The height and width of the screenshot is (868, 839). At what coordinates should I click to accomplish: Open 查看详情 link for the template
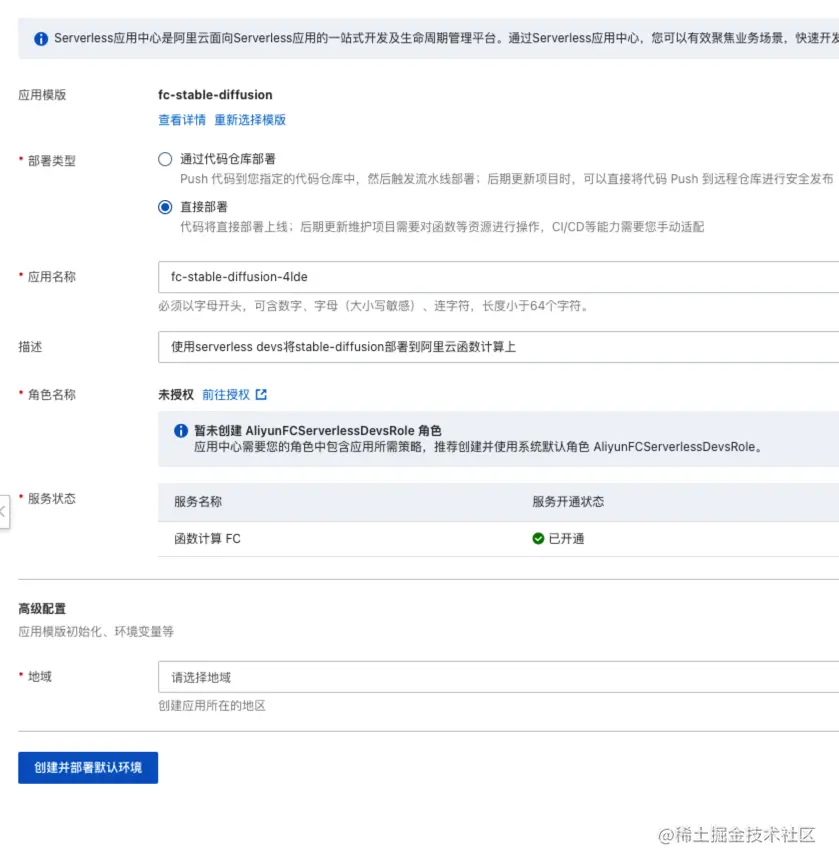click(x=182, y=120)
